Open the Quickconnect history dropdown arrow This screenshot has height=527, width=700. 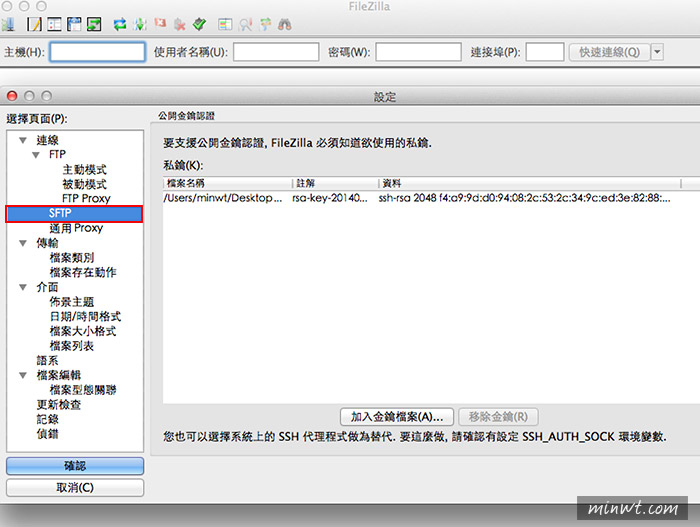coord(657,52)
